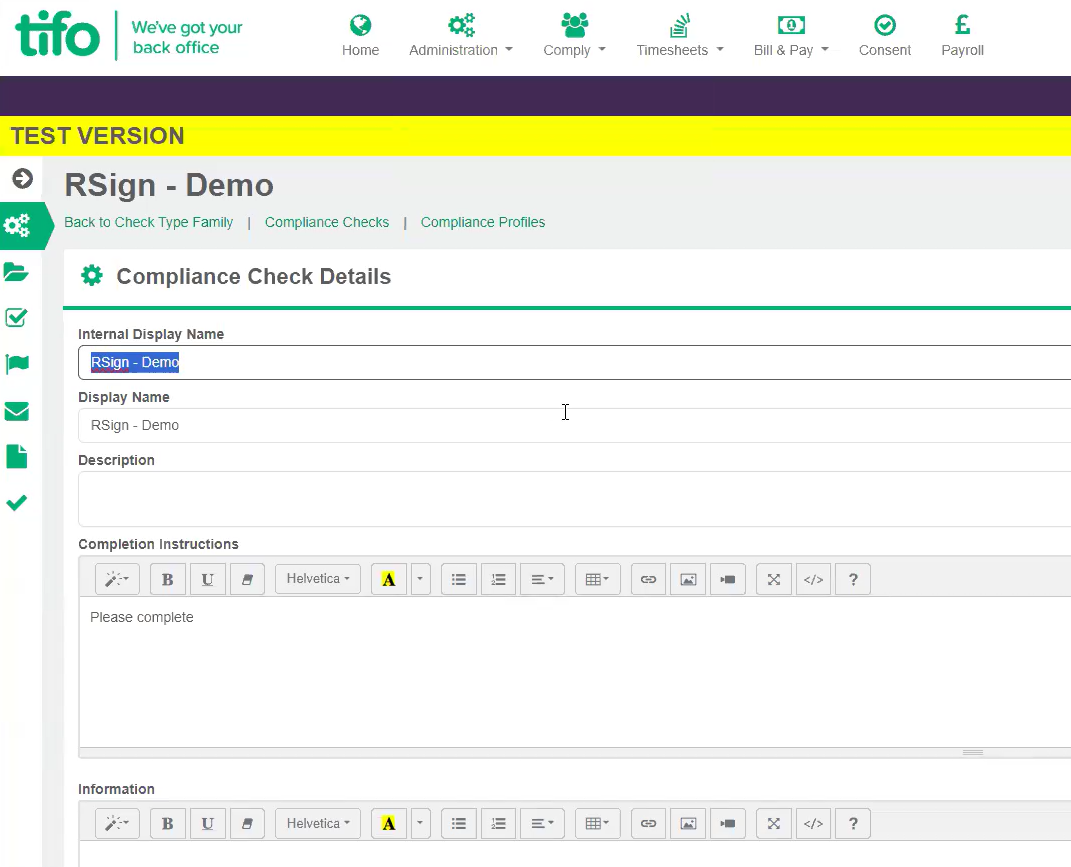Open table dropdown in Completion Instructions toolbar
1071x867 pixels.
click(x=598, y=579)
